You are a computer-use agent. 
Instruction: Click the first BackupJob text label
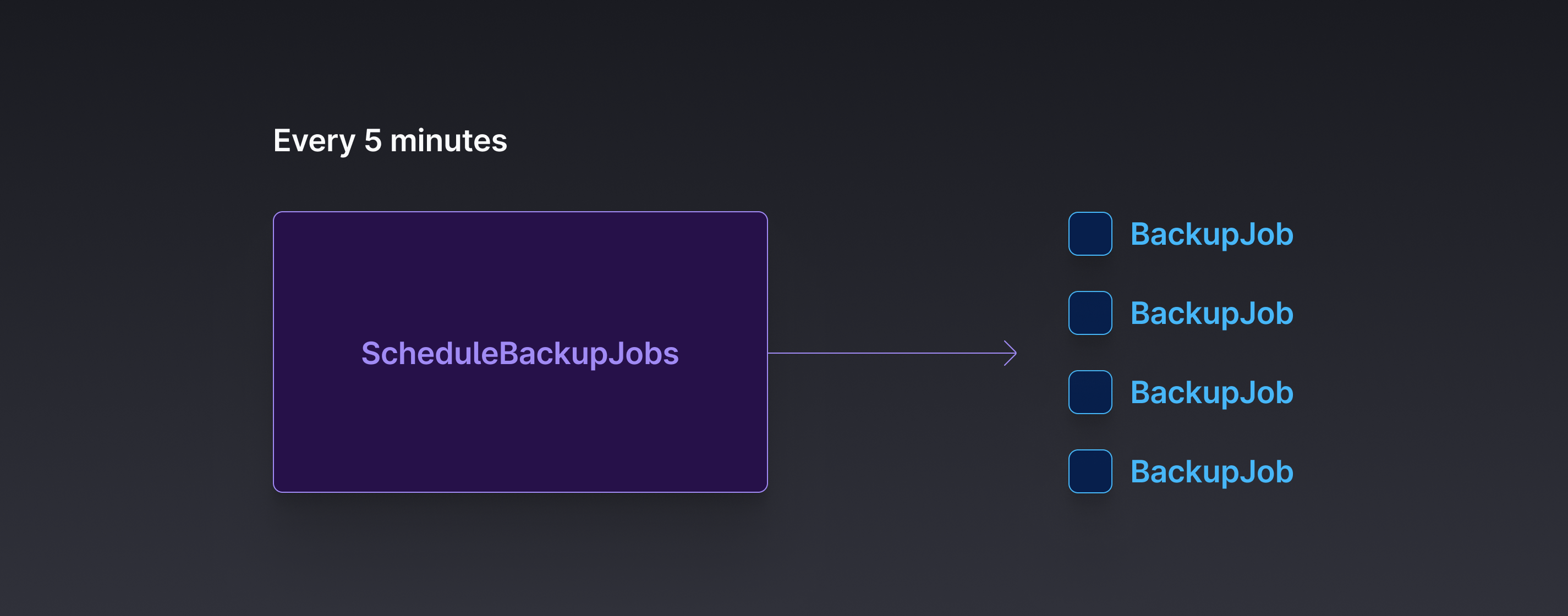[1211, 234]
